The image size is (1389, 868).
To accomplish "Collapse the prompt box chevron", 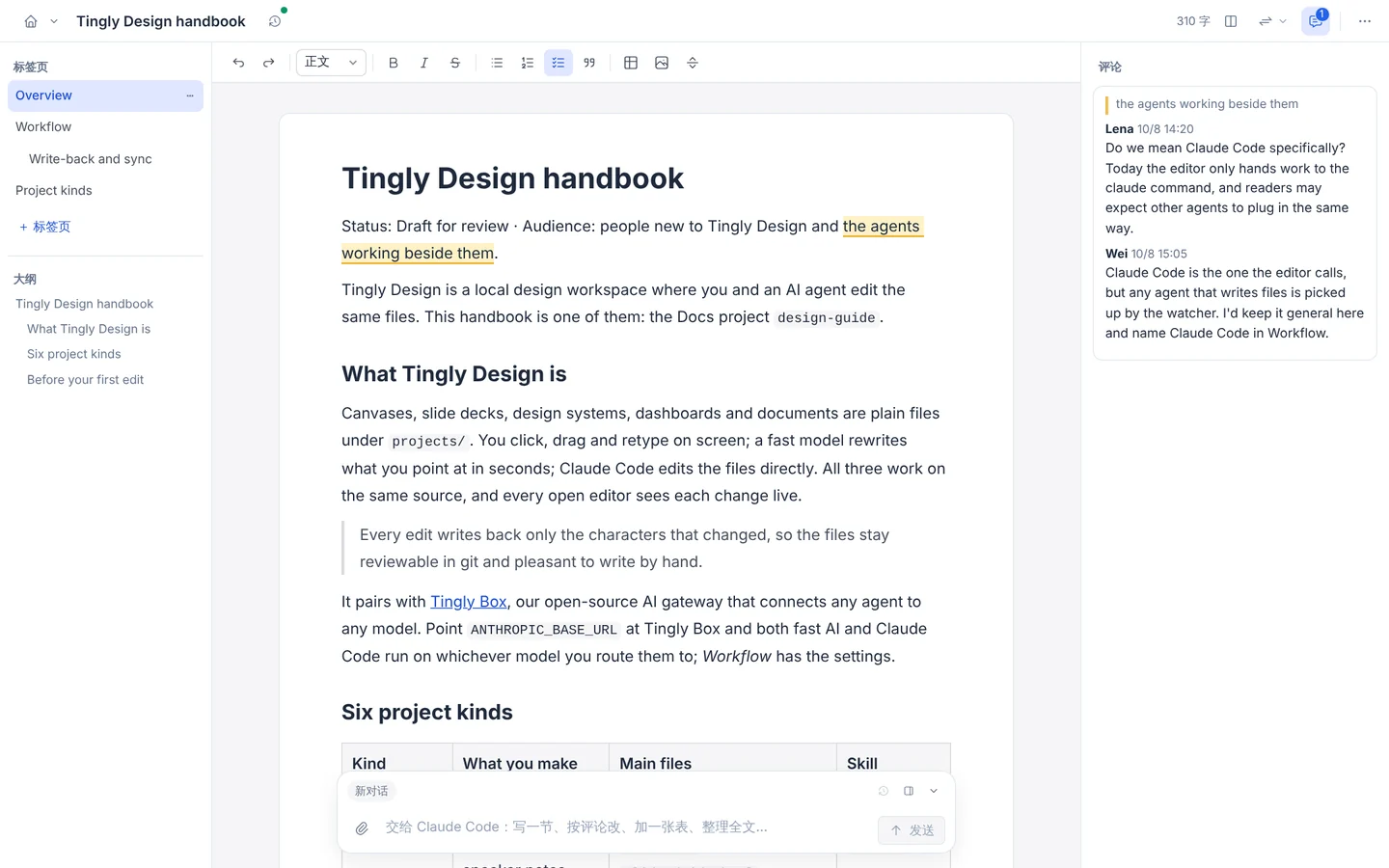I will 934,791.
